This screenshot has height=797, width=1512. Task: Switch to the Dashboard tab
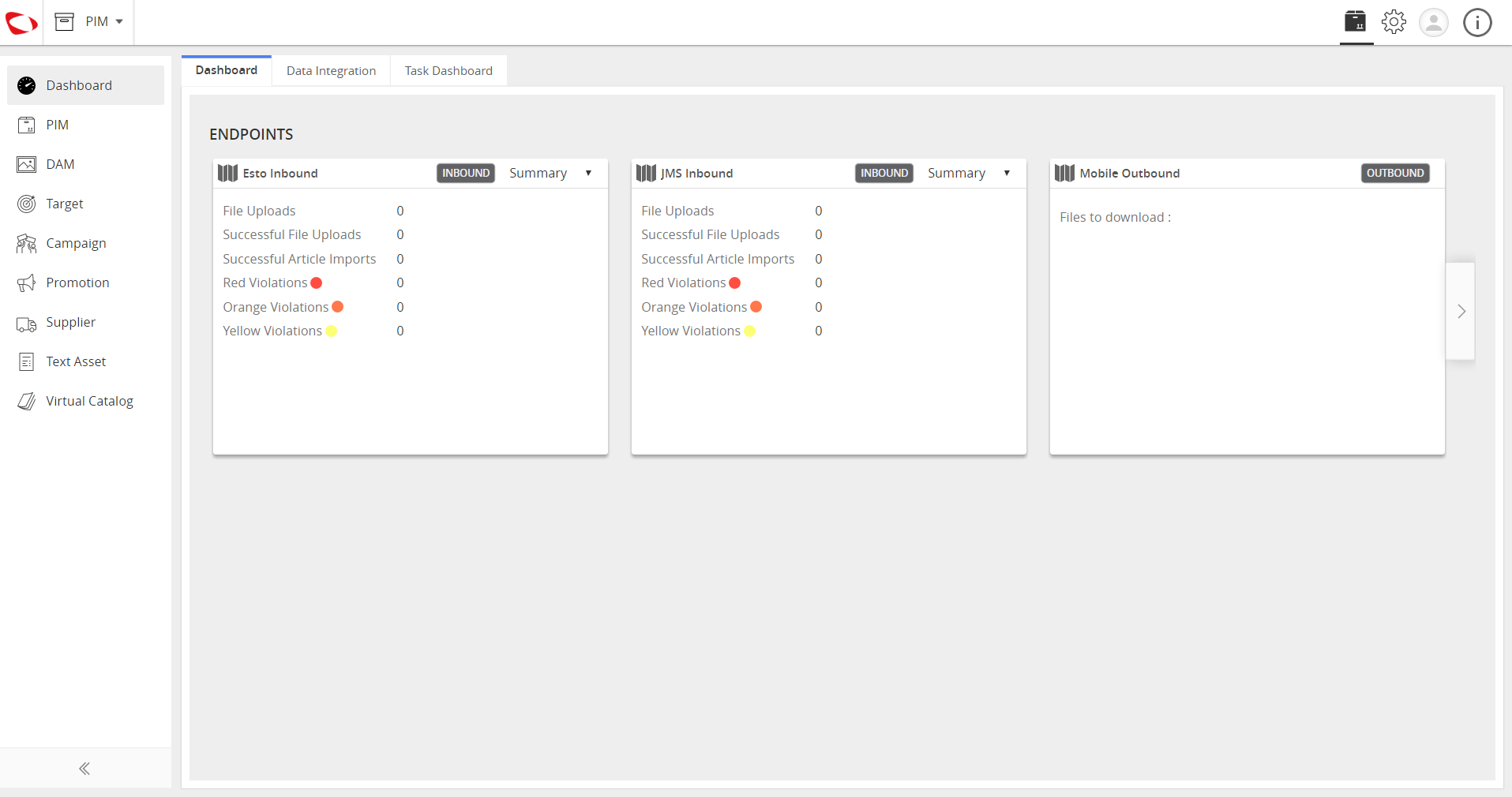coord(227,70)
